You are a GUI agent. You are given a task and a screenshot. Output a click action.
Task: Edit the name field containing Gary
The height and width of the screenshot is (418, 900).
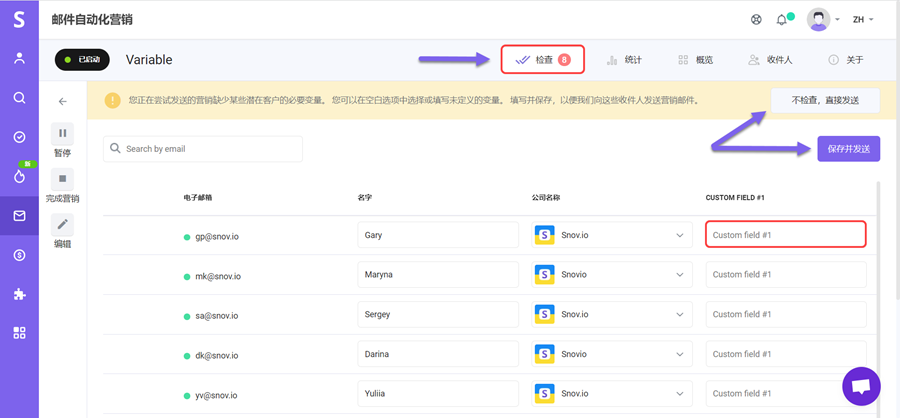pos(438,235)
